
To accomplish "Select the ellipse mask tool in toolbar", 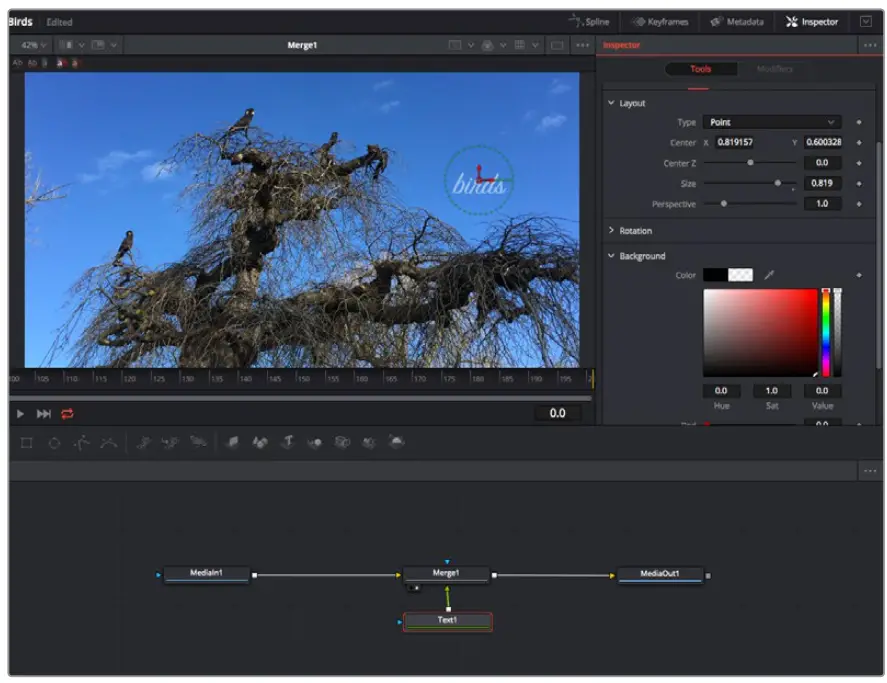I will click(x=54, y=442).
